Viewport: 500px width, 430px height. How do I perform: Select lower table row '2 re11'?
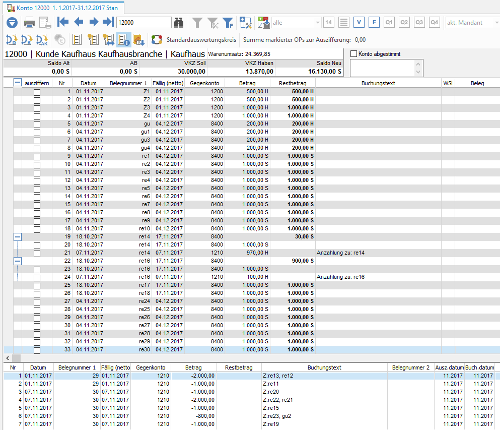point(252,384)
